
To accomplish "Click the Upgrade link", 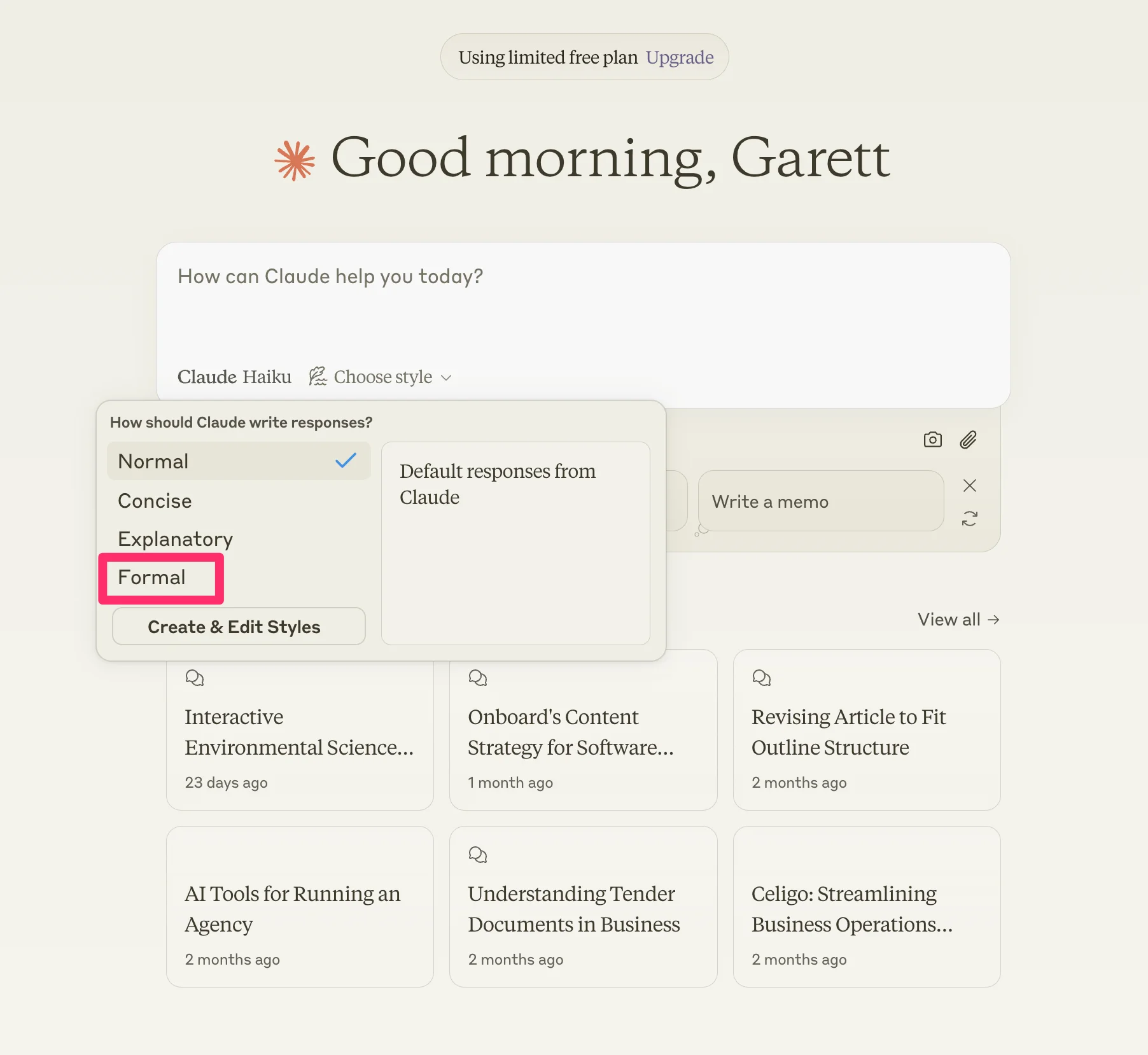I will (x=680, y=57).
